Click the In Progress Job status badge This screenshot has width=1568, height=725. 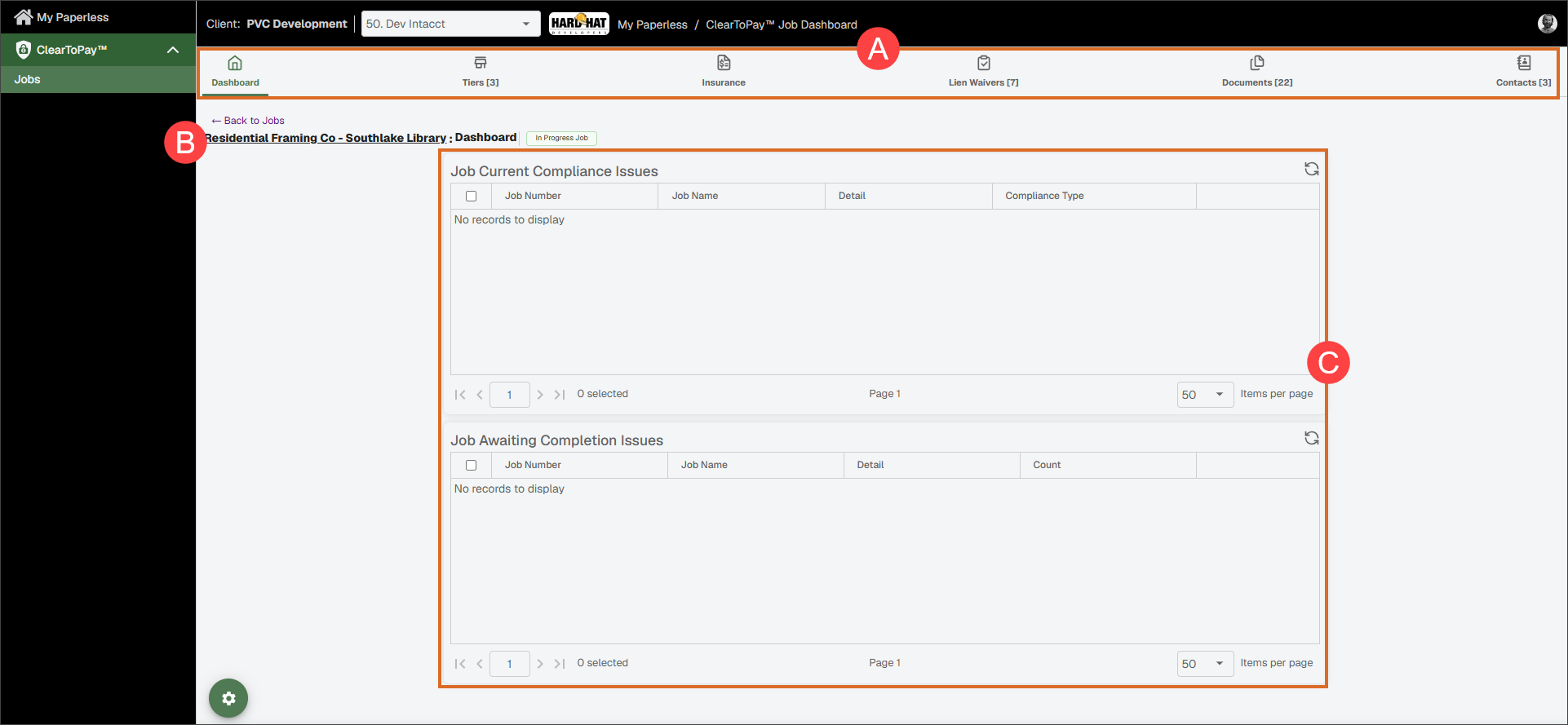[x=561, y=138]
